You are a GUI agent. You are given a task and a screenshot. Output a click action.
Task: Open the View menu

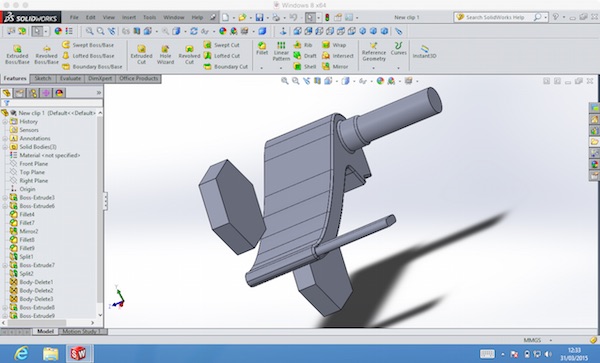pyautogui.click(x=109, y=17)
